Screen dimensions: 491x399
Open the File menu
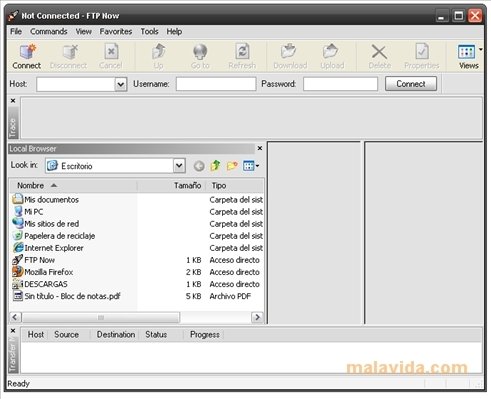coord(16,32)
